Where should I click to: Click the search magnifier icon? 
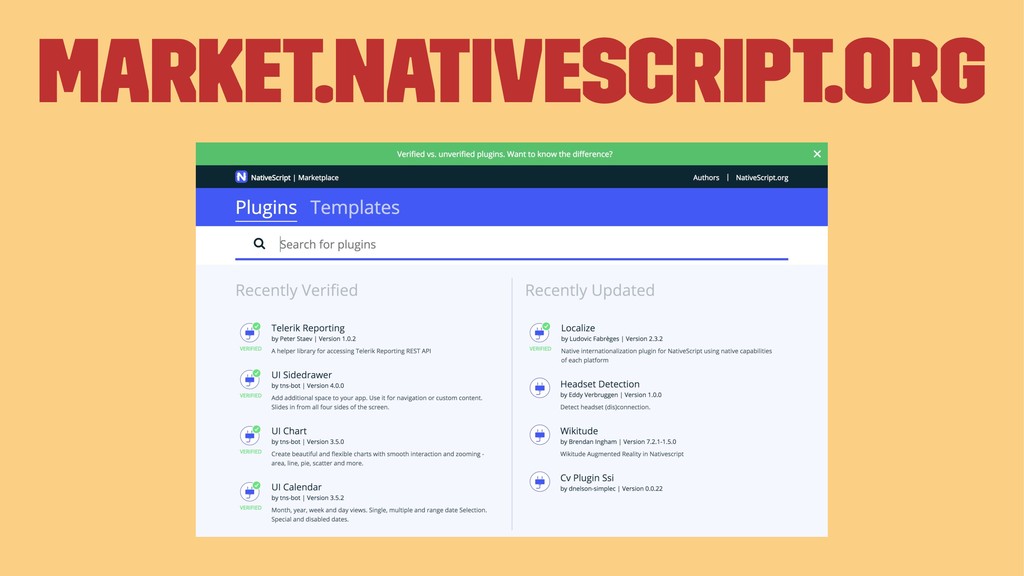259,244
